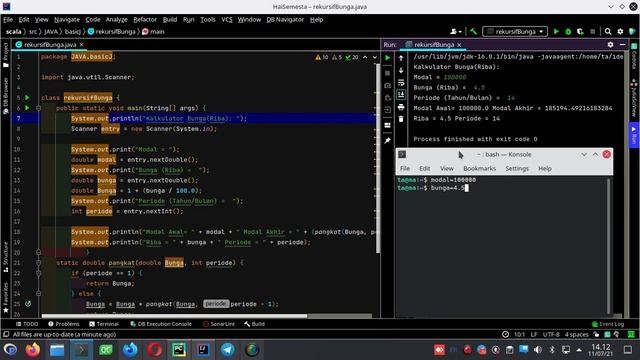Collapse main method fold marker line 6
Image resolution: width=640 pixels, height=360 pixels.
[38, 108]
